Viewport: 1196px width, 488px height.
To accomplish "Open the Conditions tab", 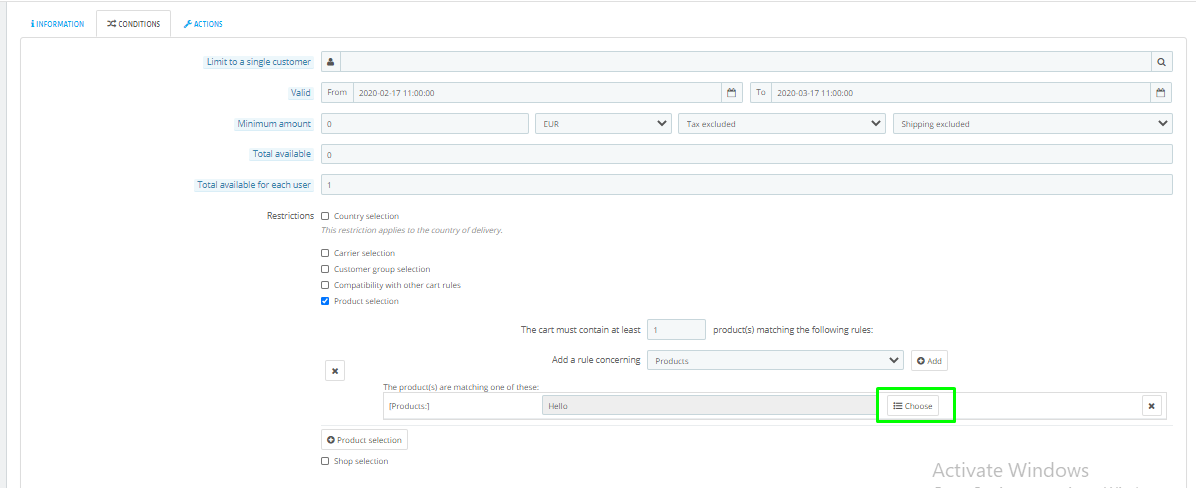I will click(x=133, y=24).
